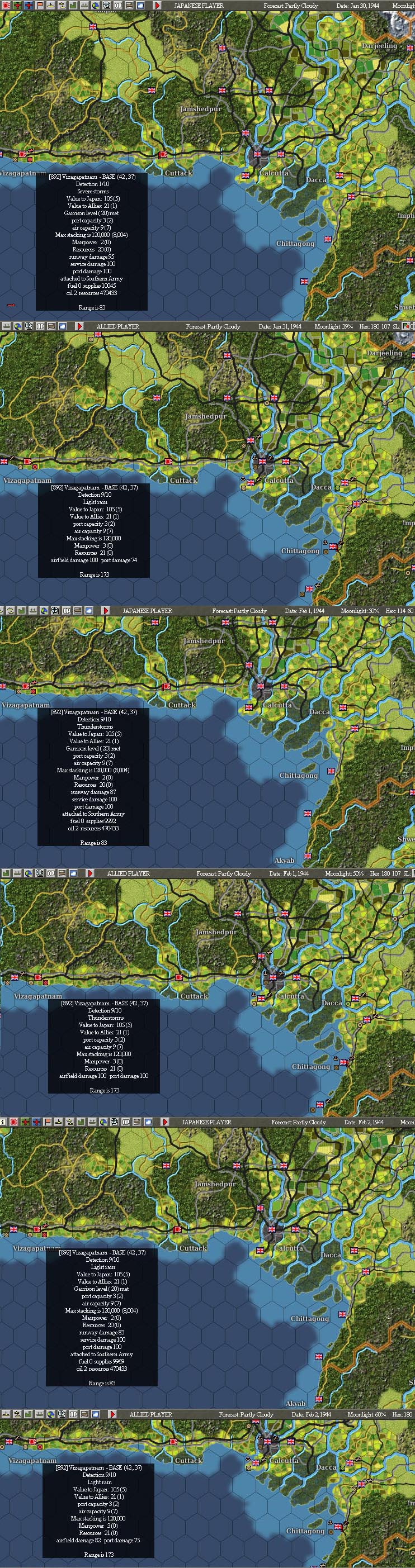This screenshot has width=415, height=1568.
Task: Click the 'runway damage 83' line
Action: 102,1332
